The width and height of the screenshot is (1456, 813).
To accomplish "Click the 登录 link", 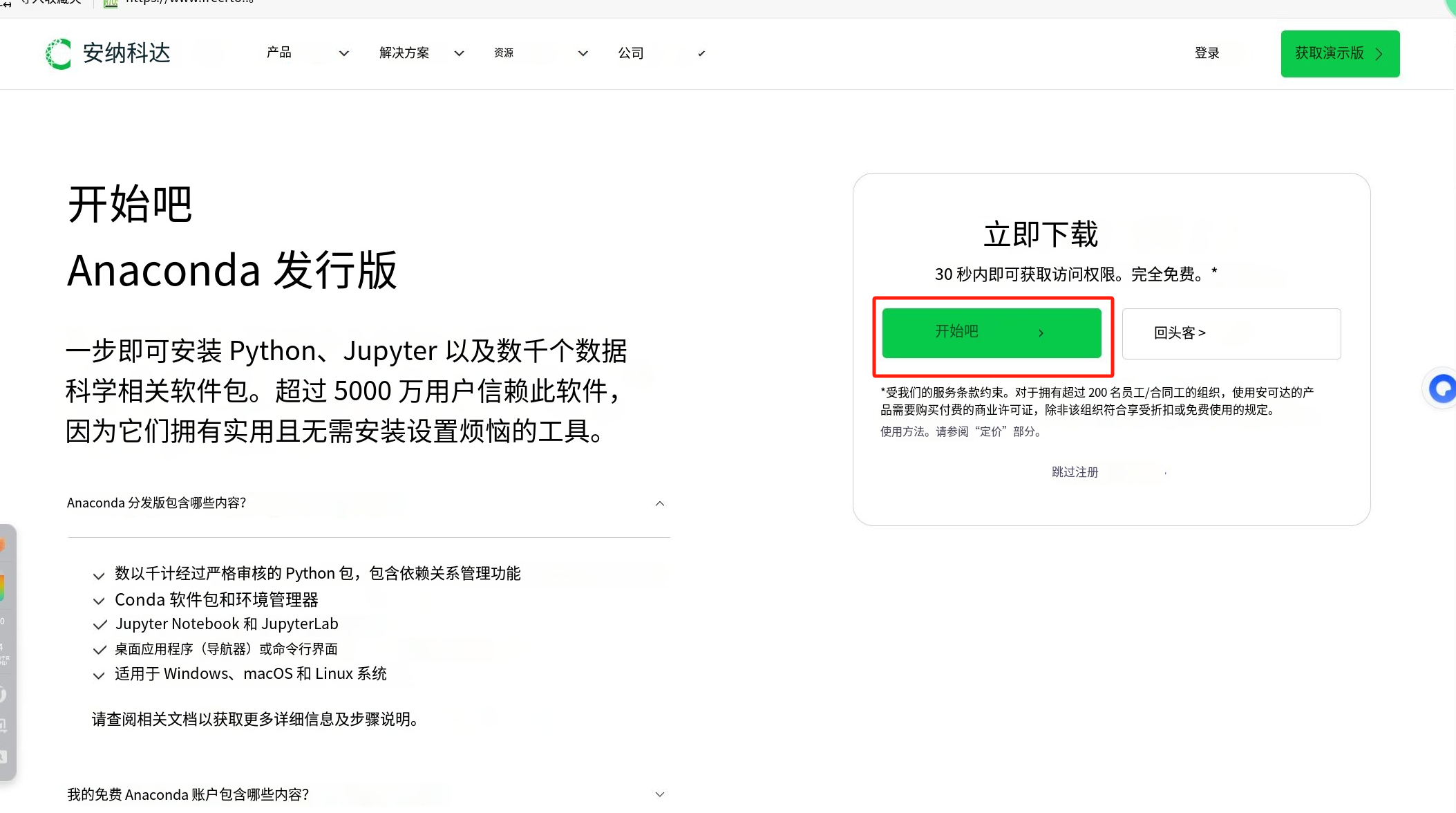I will (x=1207, y=53).
